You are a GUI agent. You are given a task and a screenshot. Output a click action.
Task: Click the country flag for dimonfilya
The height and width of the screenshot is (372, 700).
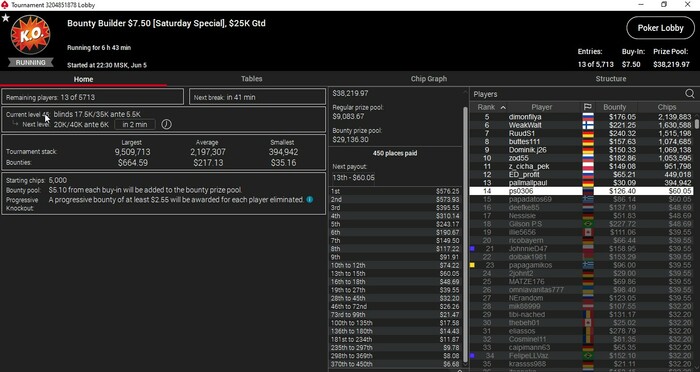(x=588, y=117)
